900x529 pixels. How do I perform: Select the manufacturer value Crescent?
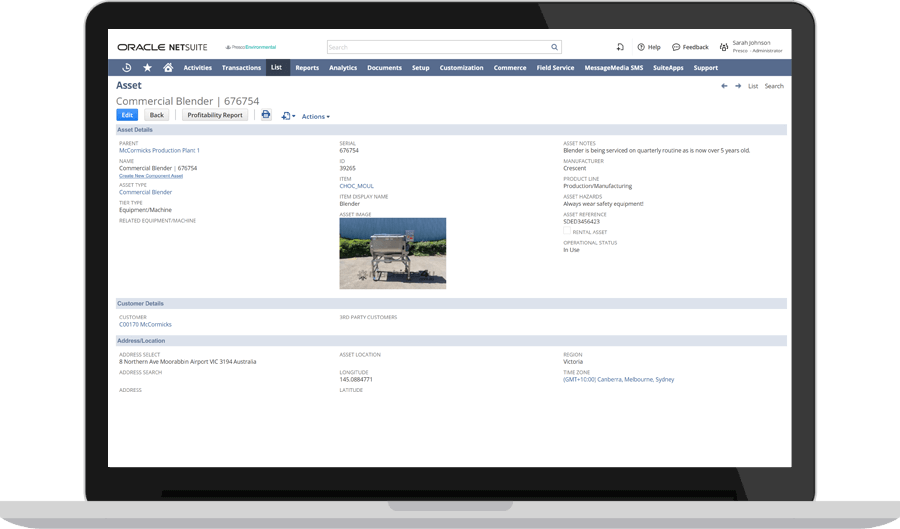click(x=575, y=168)
